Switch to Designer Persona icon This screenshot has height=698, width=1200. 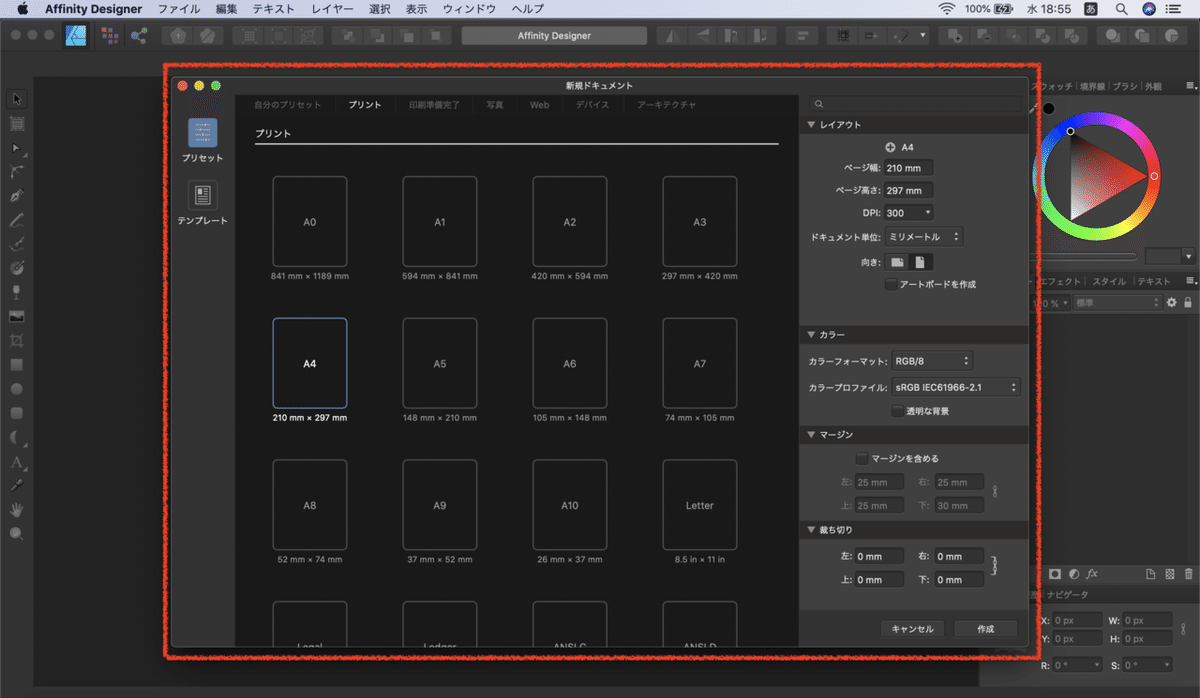click(x=76, y=35)
